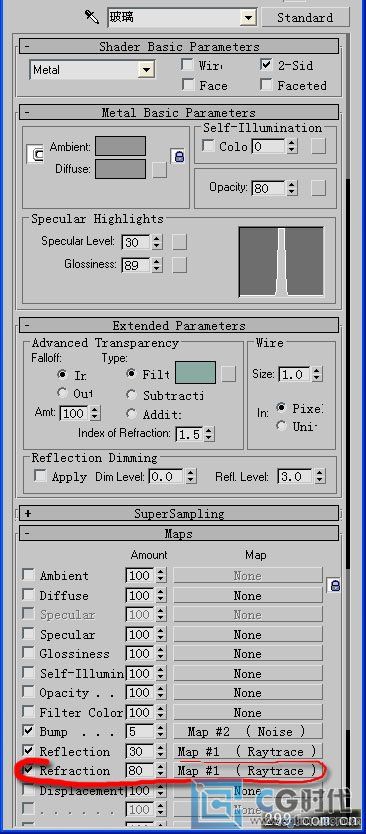Viewport: 366px width, 834px height.
Task: Open the material name dropdown
Action: [x=248, y=18]
